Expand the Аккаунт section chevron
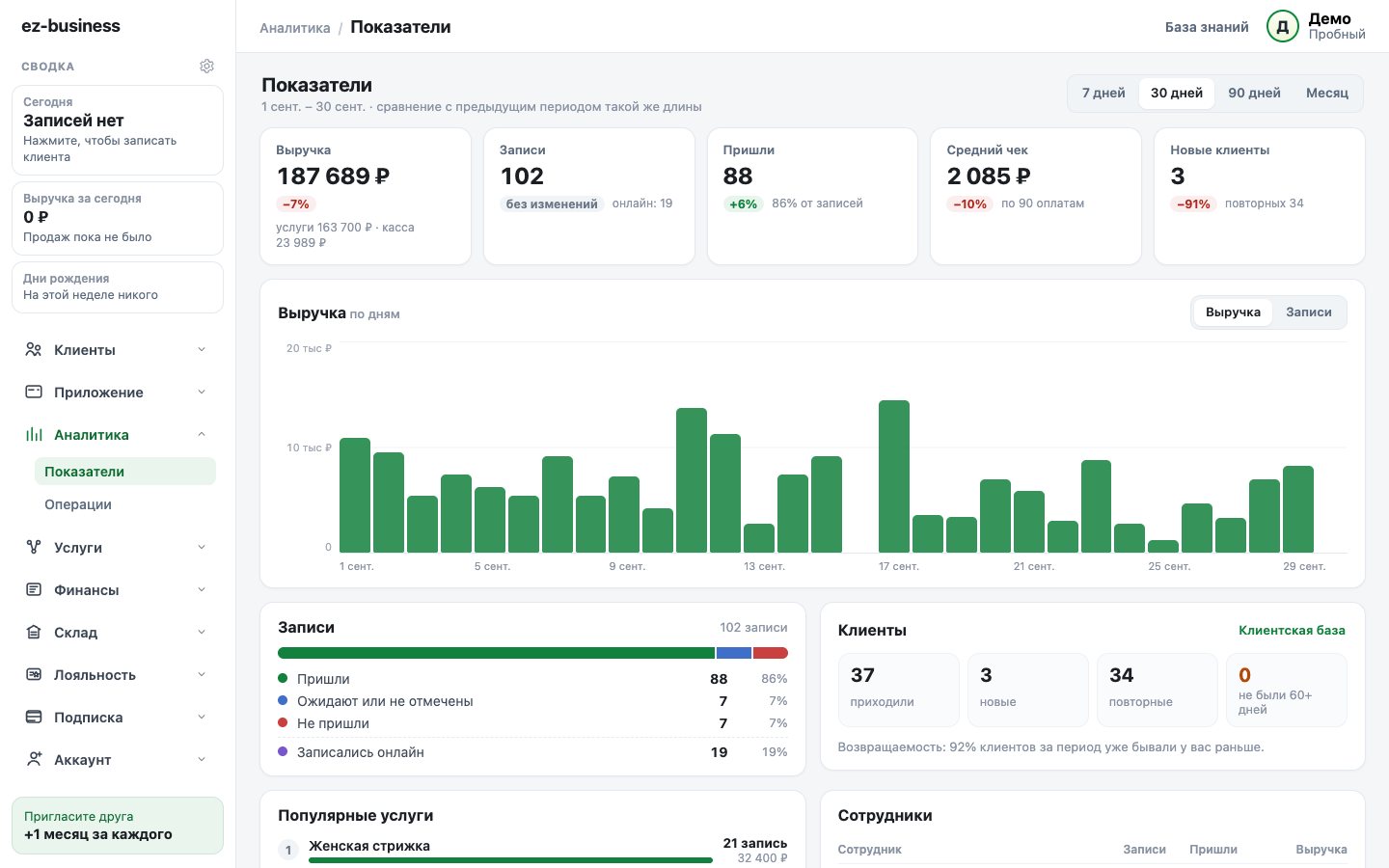1389x868 pixels. point(202,760)
